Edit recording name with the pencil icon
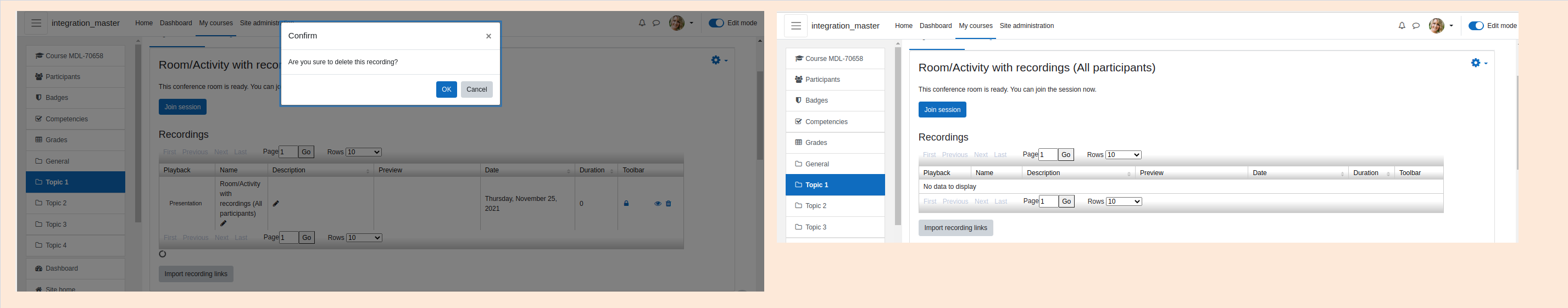The image size is (1568, 308). pyautogui.click(x=224, y=223)
